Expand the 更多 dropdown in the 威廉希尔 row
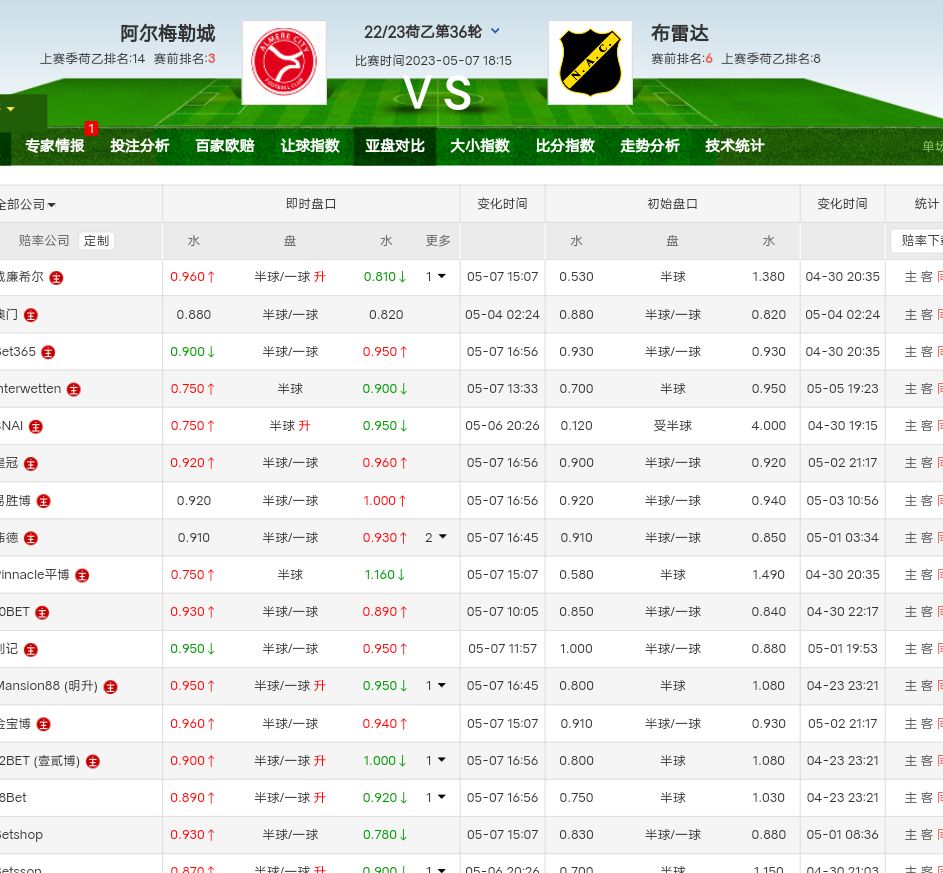Viewport: 943px width, 873px height. click(x=436, y=276)
